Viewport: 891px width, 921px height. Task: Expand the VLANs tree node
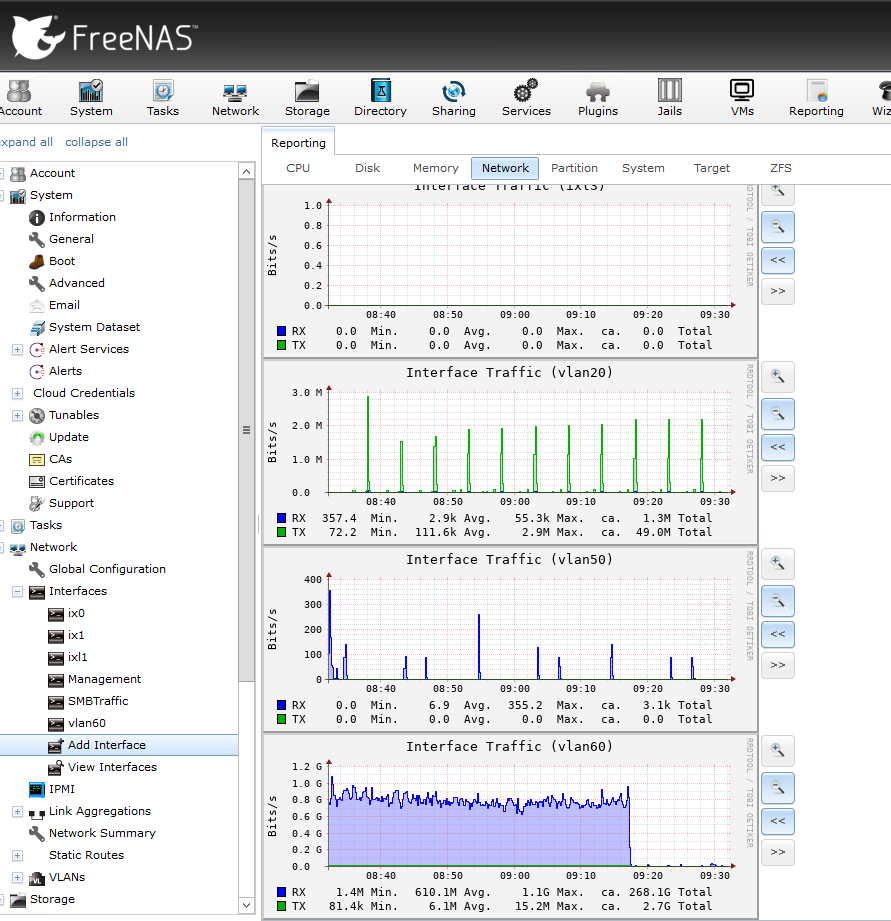(18, 878)
